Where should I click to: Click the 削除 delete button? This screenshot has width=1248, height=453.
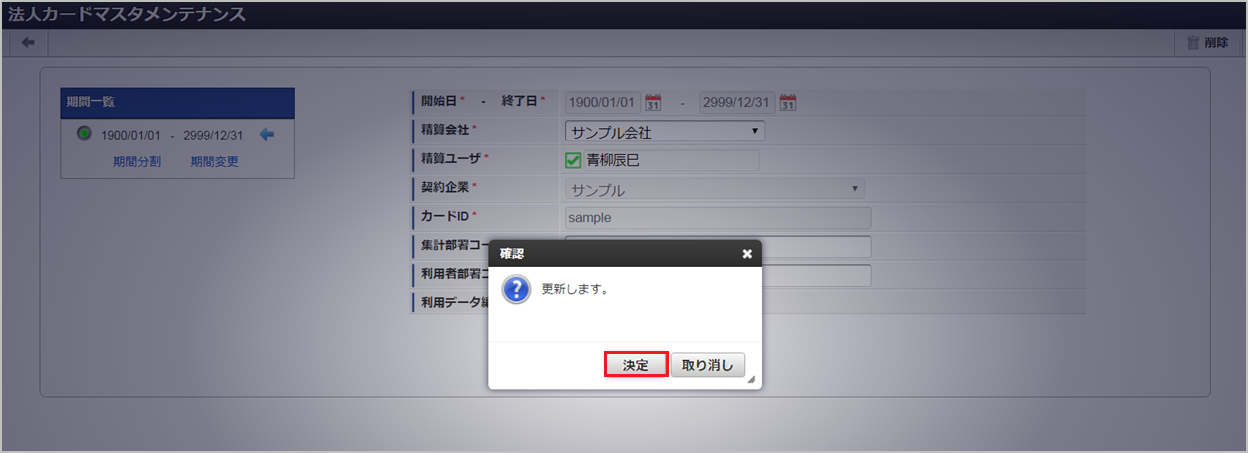click(x=1207, y=43)
